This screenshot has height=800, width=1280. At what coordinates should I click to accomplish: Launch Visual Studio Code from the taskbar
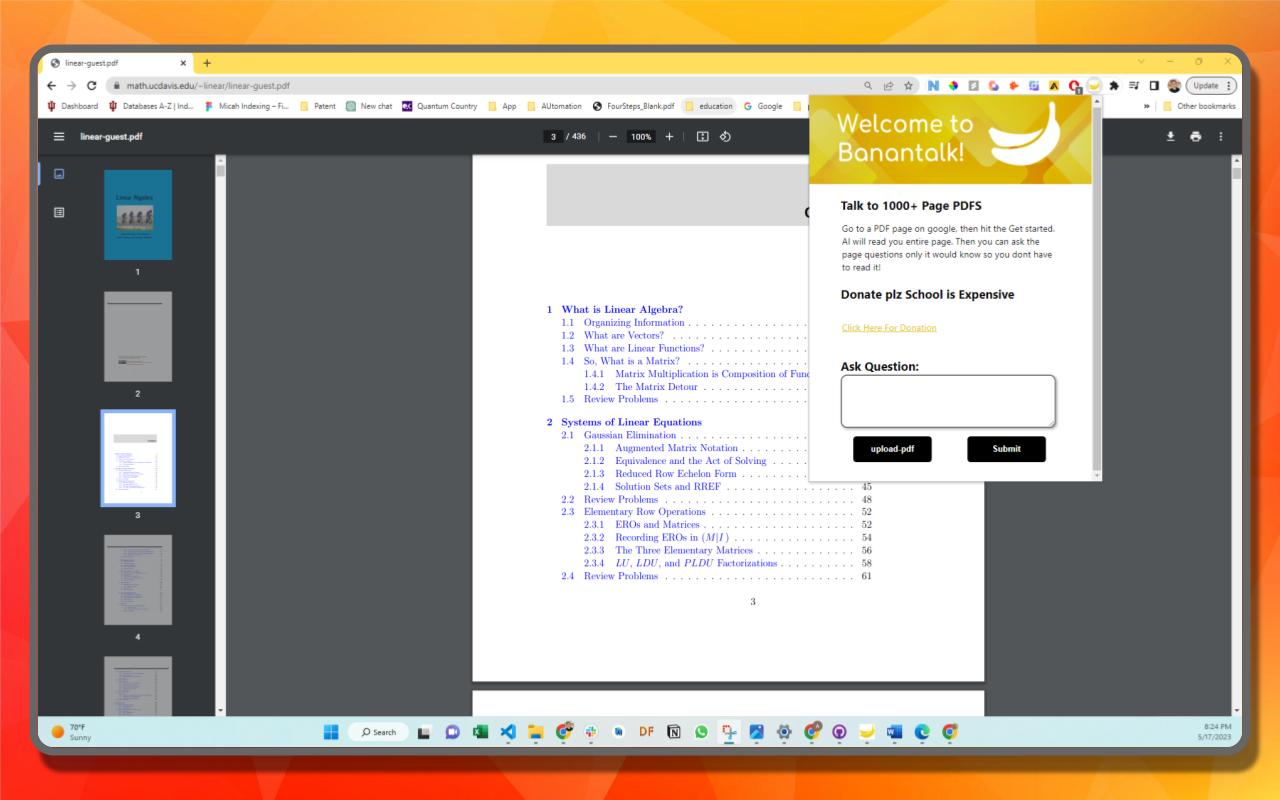tap(508, 731)
